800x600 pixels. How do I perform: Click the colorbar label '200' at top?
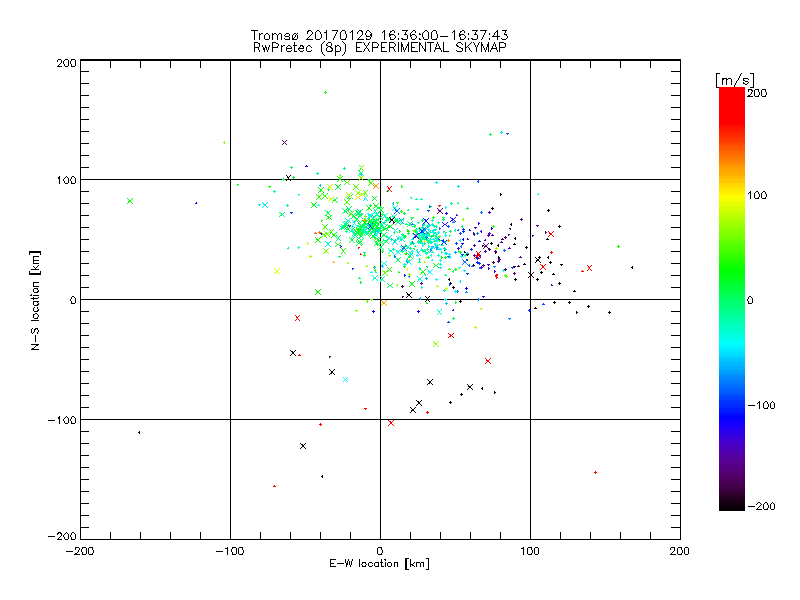757,93
